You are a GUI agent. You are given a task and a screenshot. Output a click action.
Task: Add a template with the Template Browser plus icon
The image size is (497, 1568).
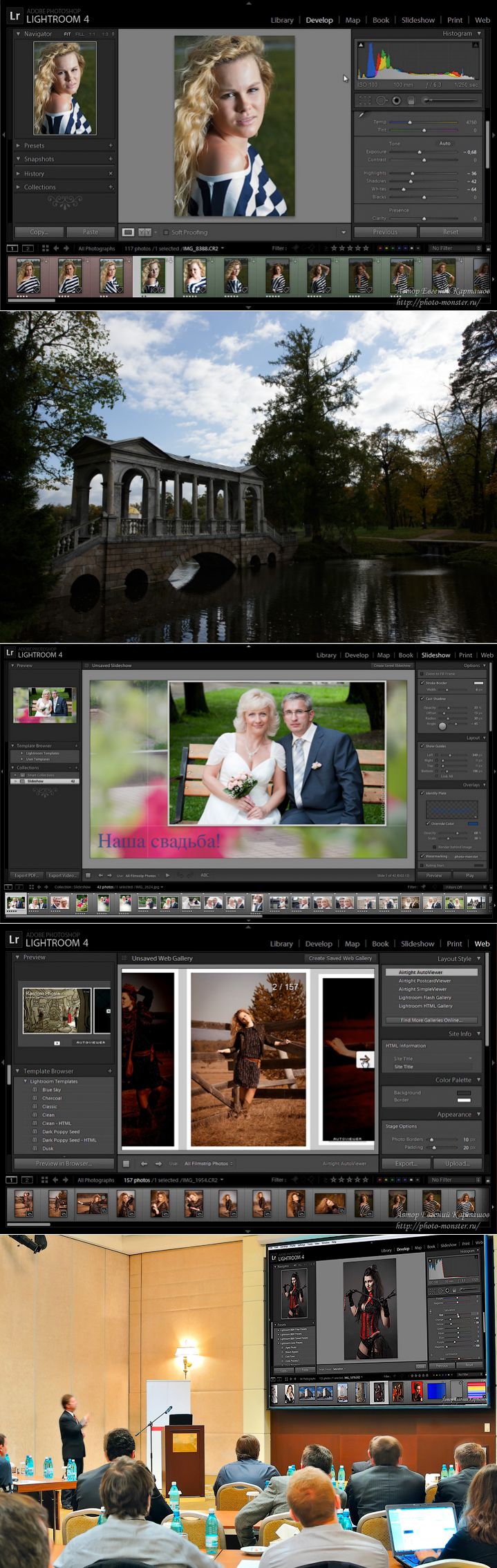coord(110,1071)
